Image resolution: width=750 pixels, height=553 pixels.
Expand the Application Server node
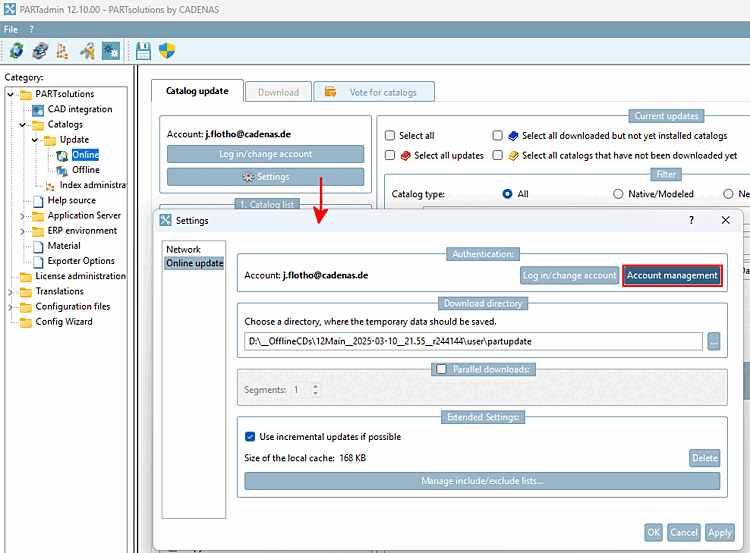[x=22, y=216]
